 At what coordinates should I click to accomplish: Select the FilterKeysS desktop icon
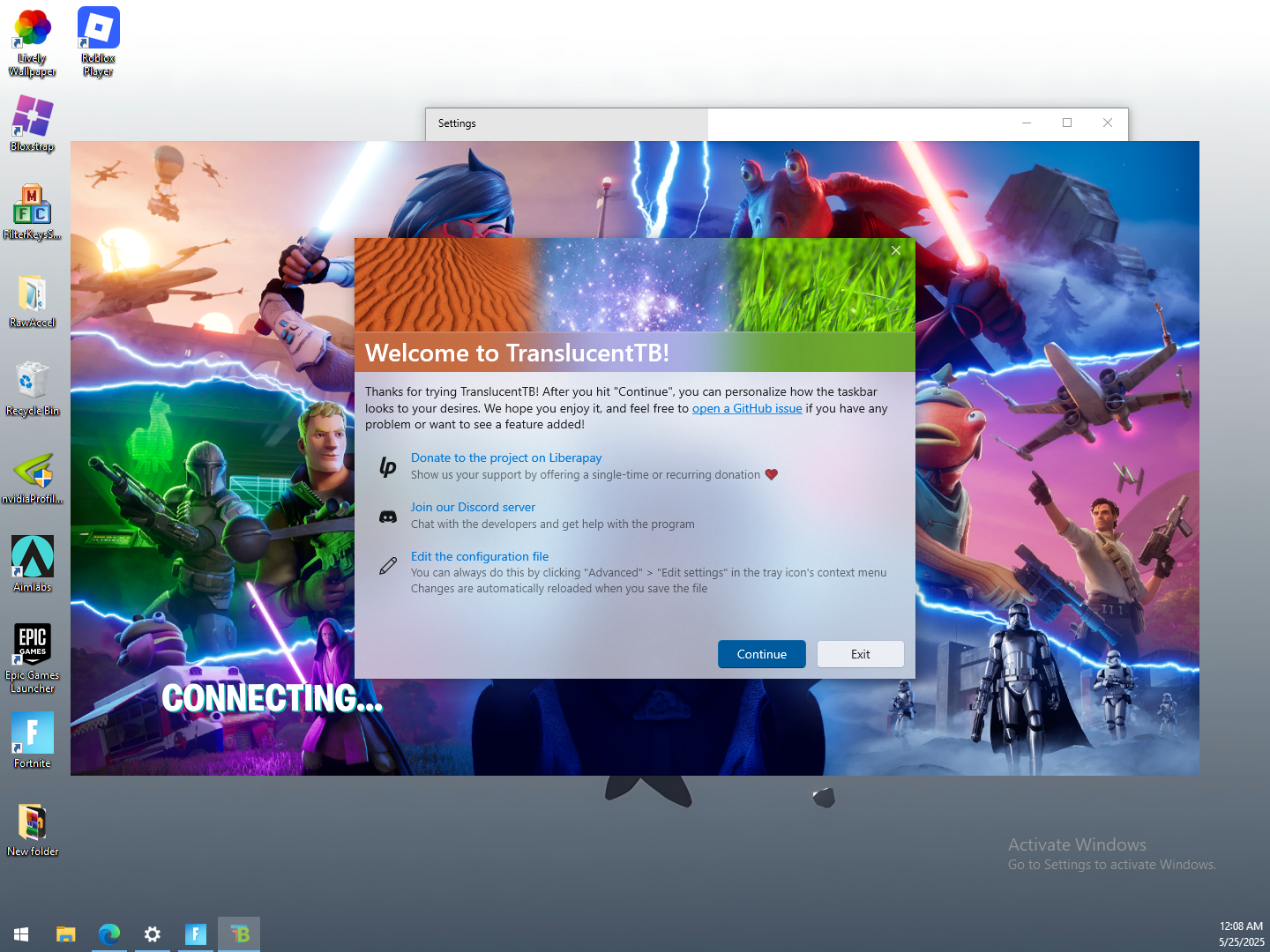point(33,212)
